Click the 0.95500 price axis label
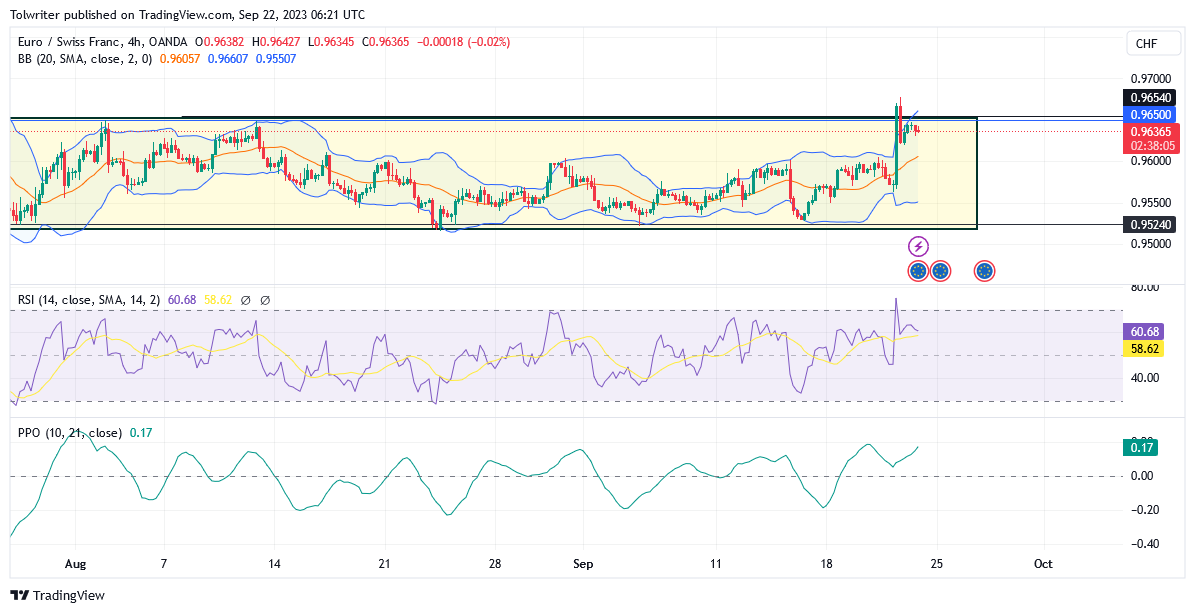1195x613 pixels. click(x=1149, y=203)
